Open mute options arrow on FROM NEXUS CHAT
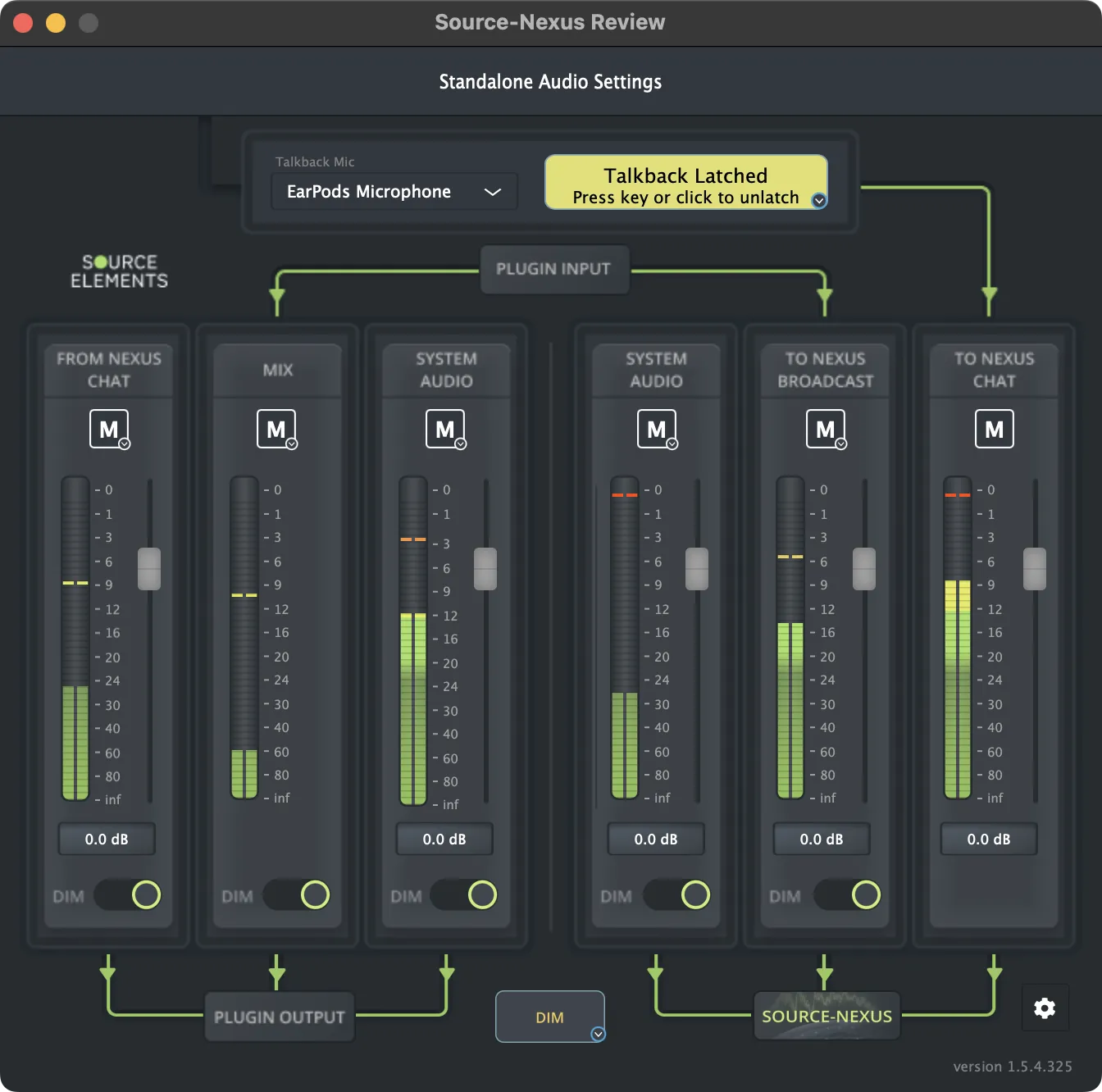 [125, 444]
